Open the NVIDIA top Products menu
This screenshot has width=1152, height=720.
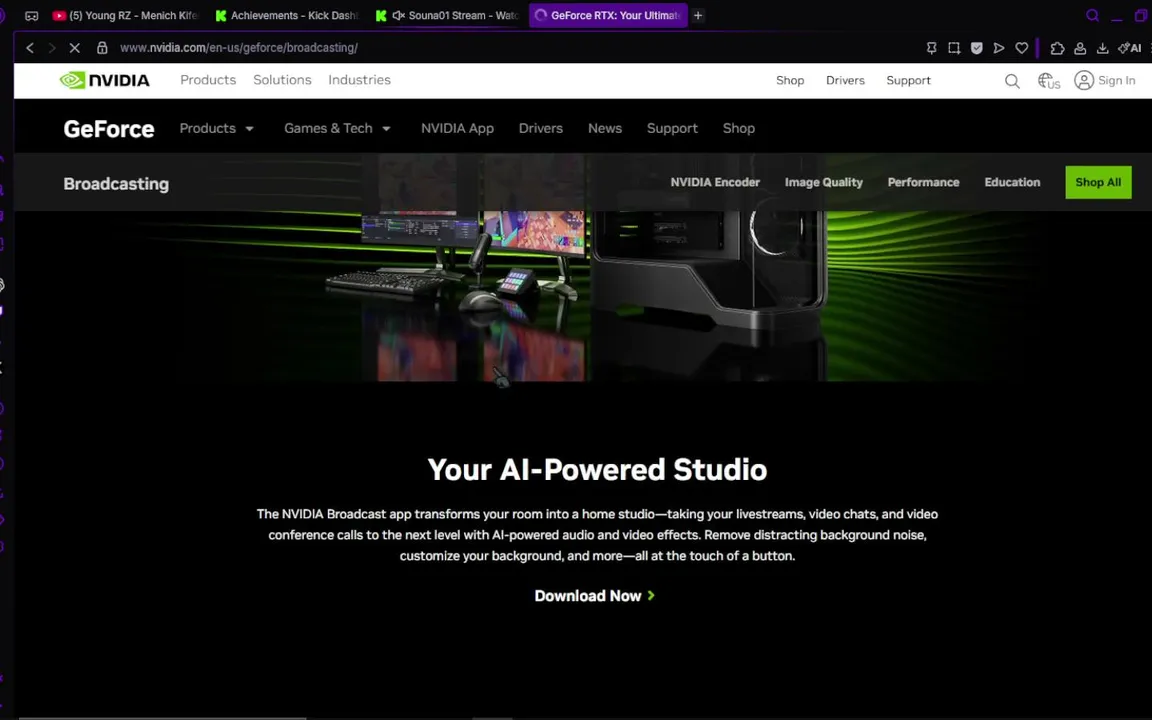point(208,80)
